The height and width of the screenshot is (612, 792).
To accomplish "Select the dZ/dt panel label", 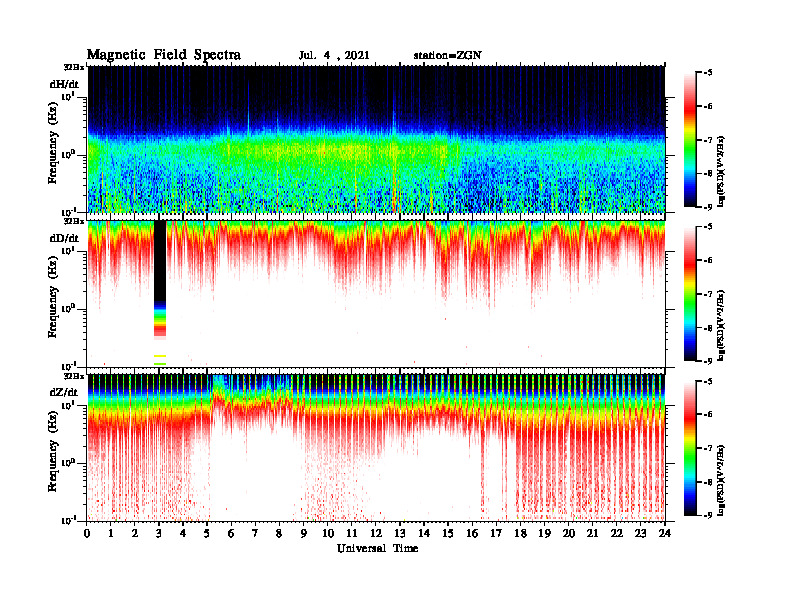I will 64,392.
